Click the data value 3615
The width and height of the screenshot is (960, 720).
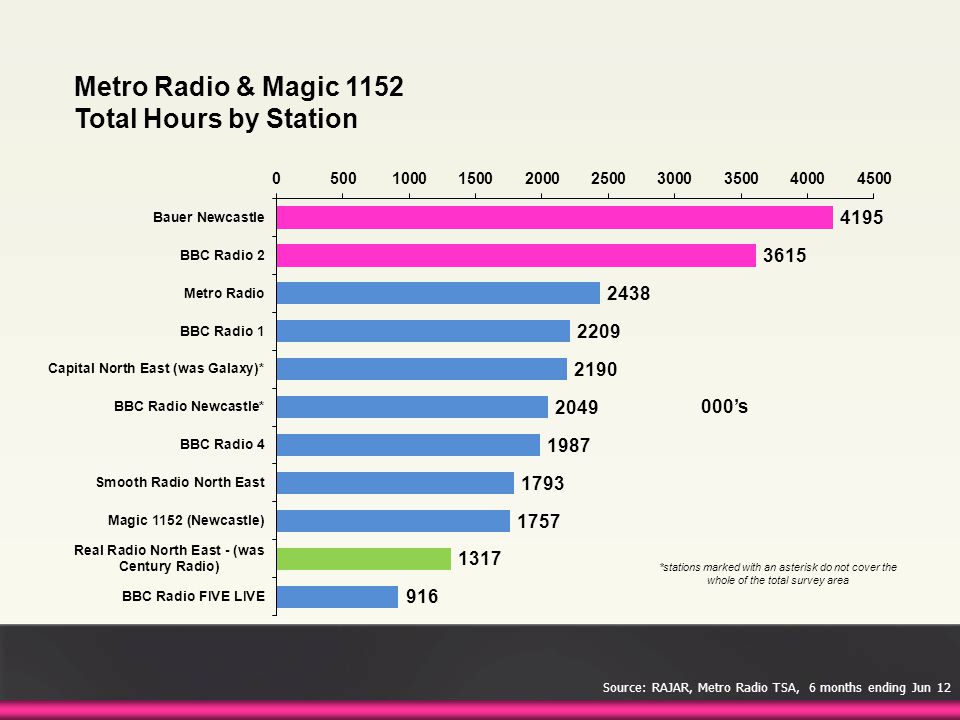click(x=784, y=255)
